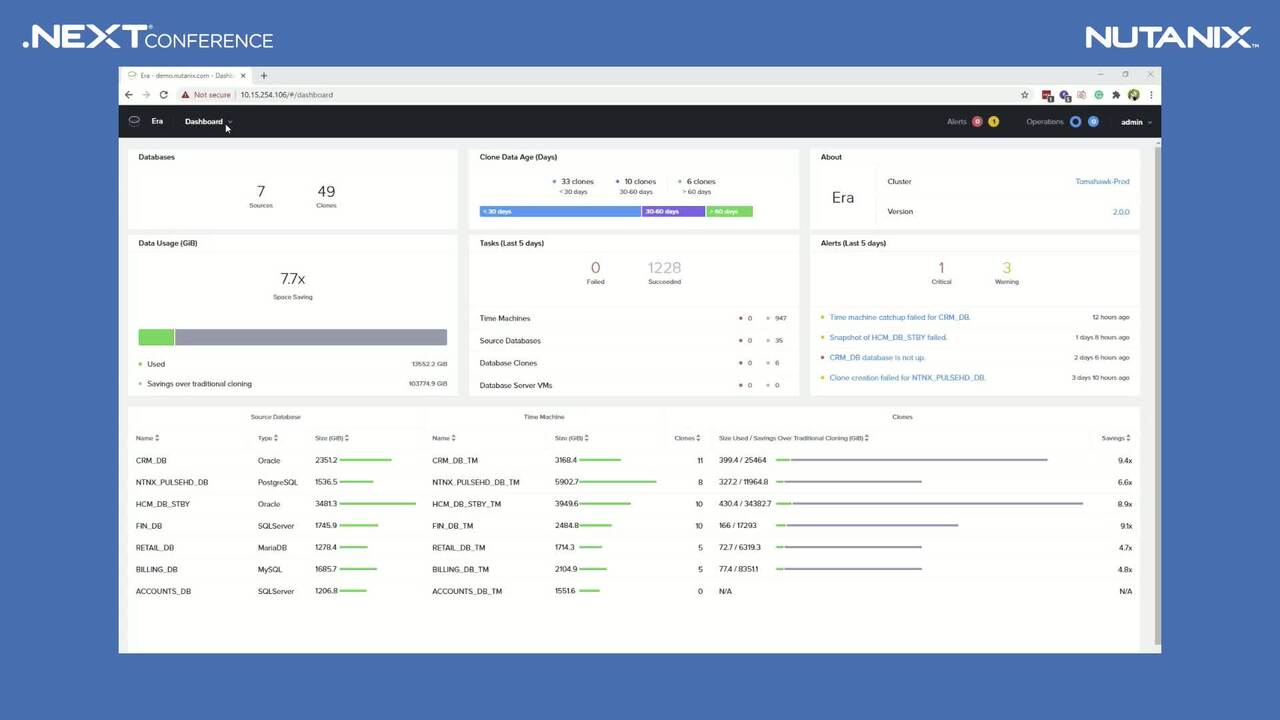
Task: Open the Tomahawk-Prod cluster link
Action: click(x=1102, y=182)
